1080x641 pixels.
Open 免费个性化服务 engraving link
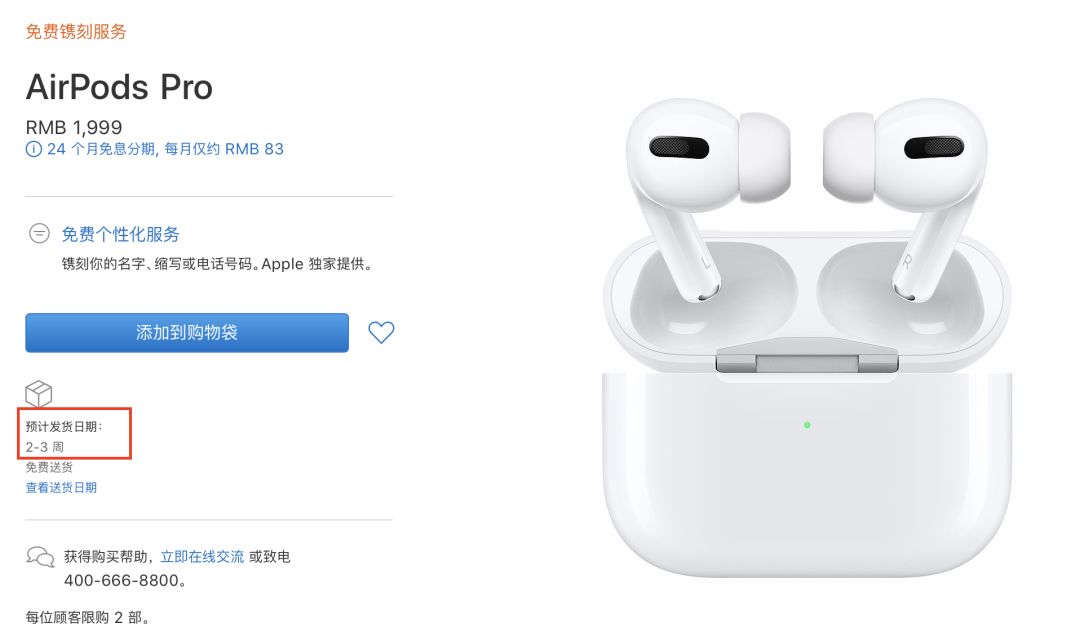pyautogui.click(x=121, y=234)
